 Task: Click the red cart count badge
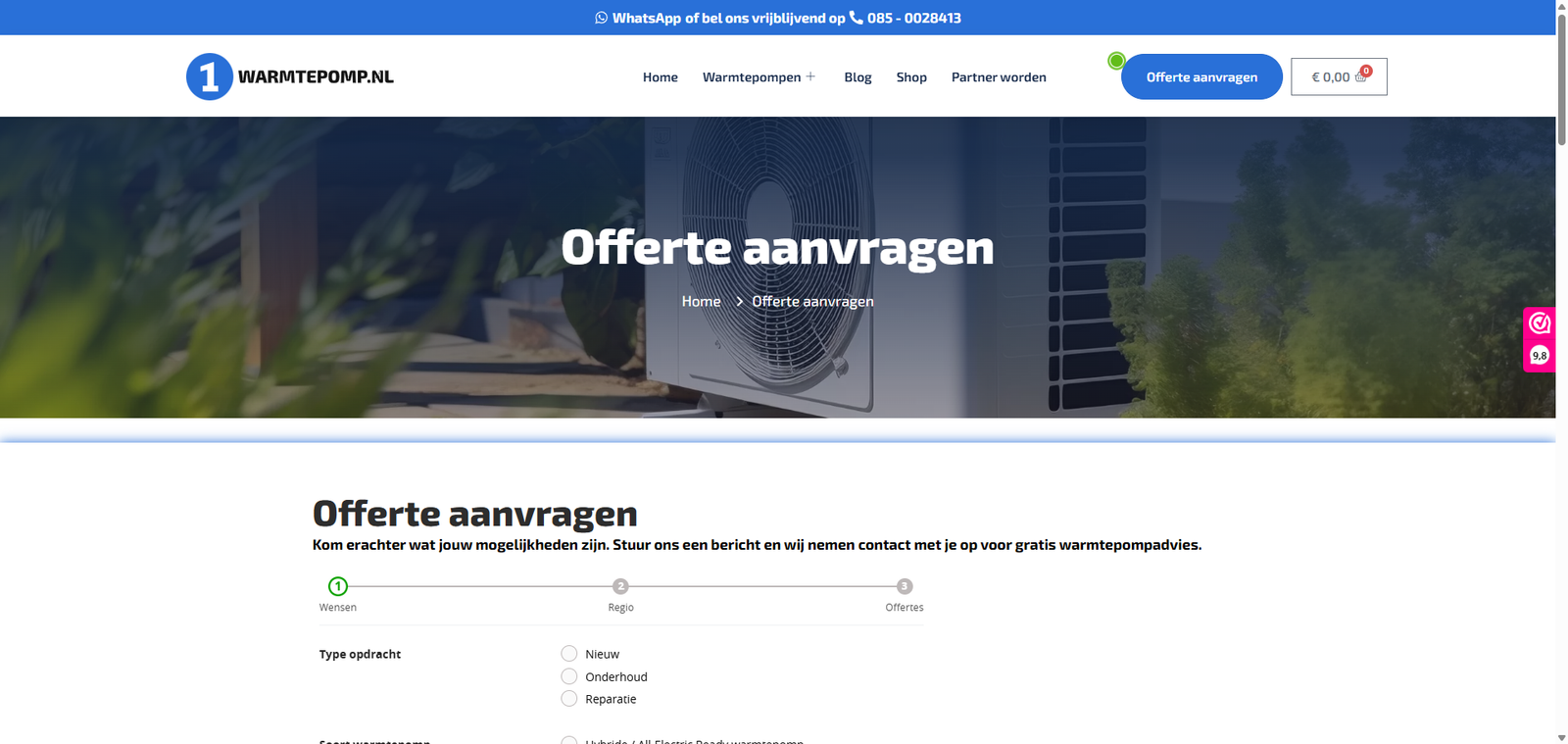coord(1366,71)
